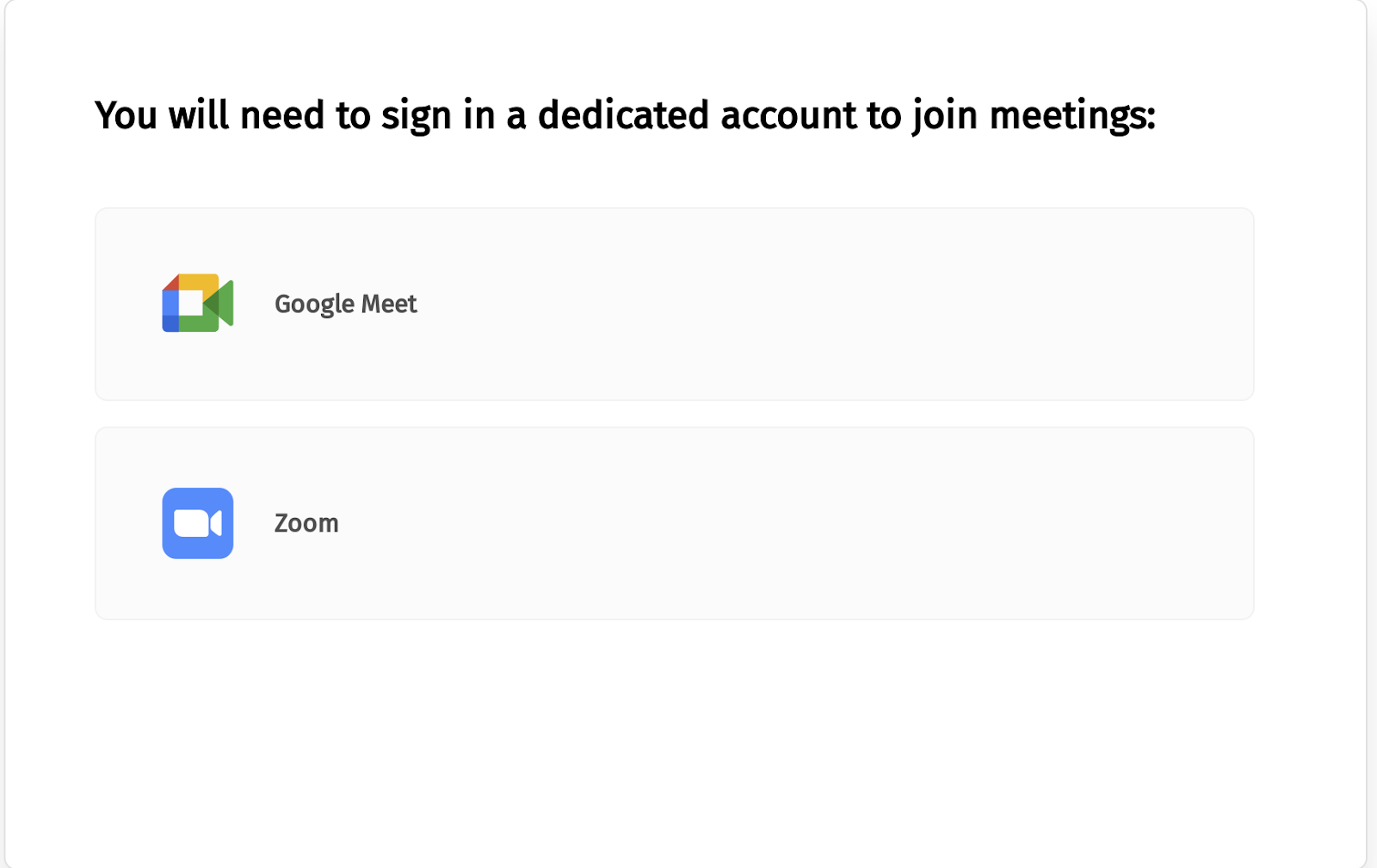Image resolution: width=1377 pixels, height=868 pixels.
Task: Click empty area of Google Meet card
Action: coord(818,304)
